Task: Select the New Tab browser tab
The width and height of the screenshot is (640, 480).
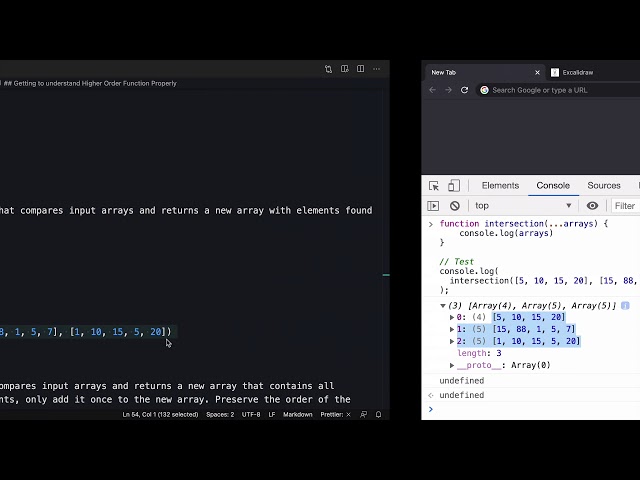Action: click(484, 73)
